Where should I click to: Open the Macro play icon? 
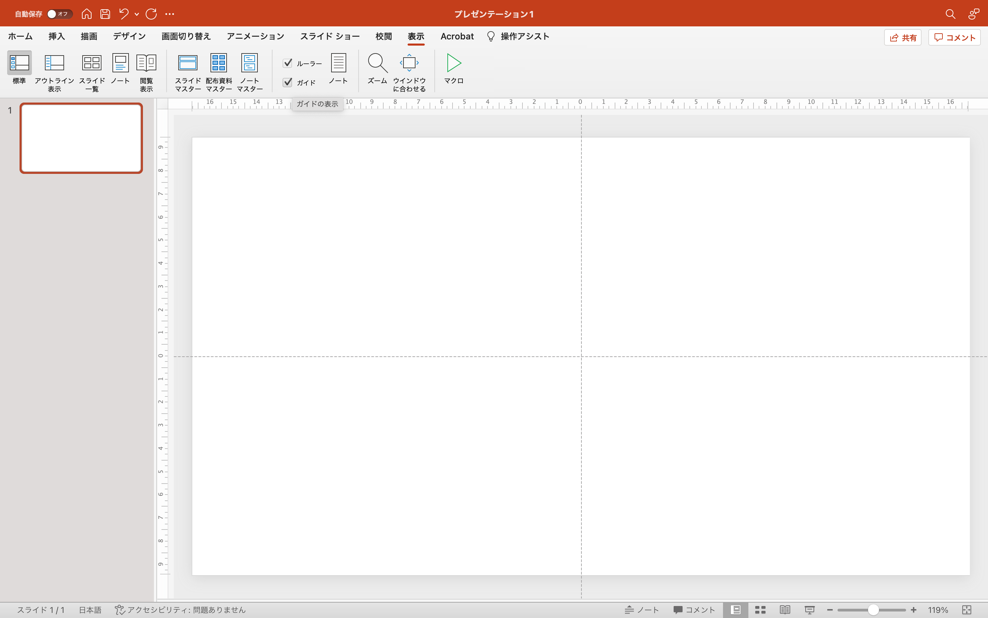[454, 64]
